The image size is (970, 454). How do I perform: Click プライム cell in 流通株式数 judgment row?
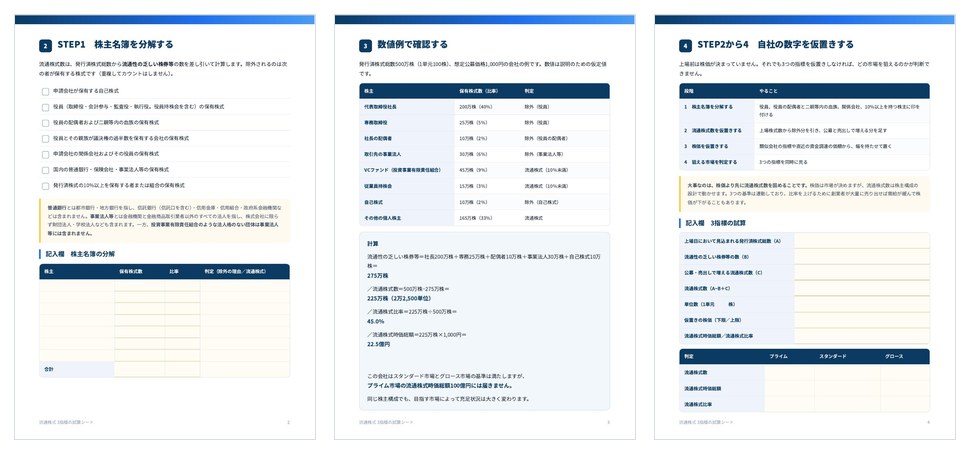[x=789, y=372]
